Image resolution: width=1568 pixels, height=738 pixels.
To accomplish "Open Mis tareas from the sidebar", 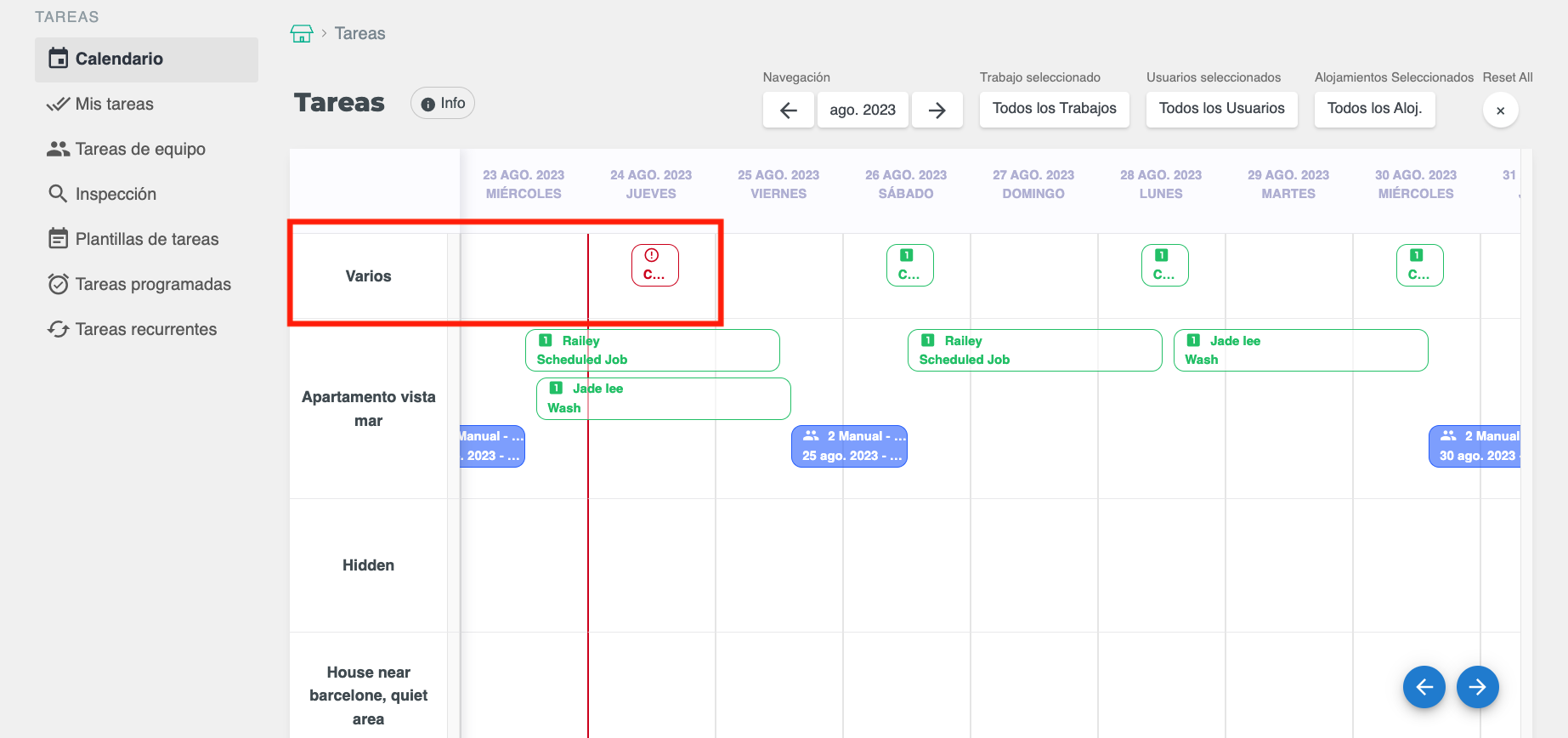I will coord(114,105).
